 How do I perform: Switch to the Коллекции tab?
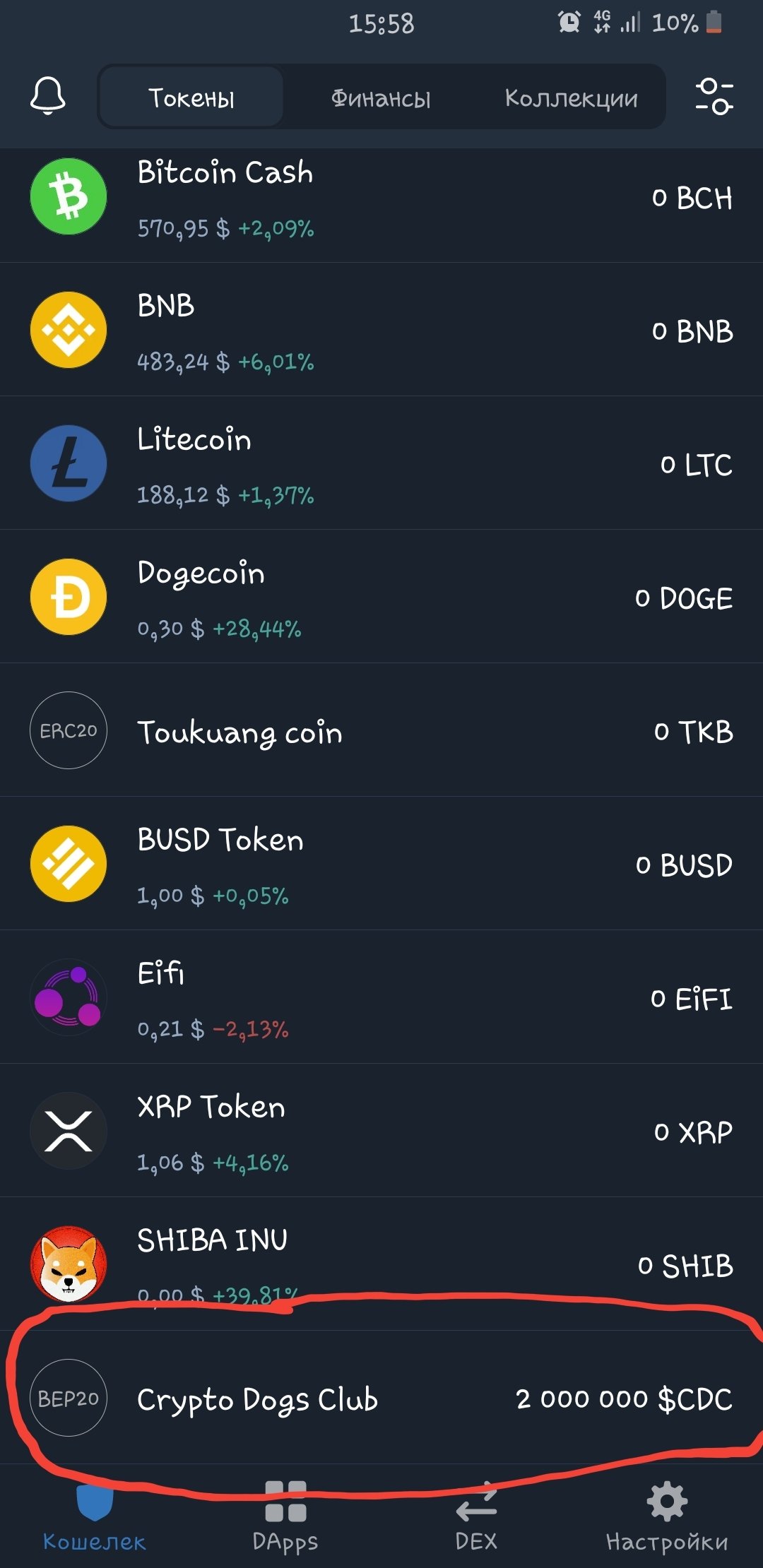point(571,97)
